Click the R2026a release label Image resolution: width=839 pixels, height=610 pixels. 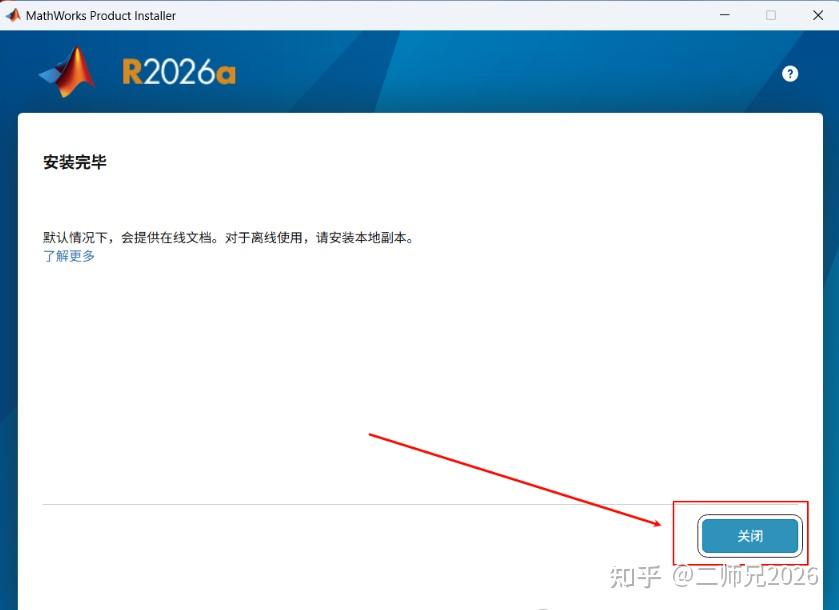(179, 72)
